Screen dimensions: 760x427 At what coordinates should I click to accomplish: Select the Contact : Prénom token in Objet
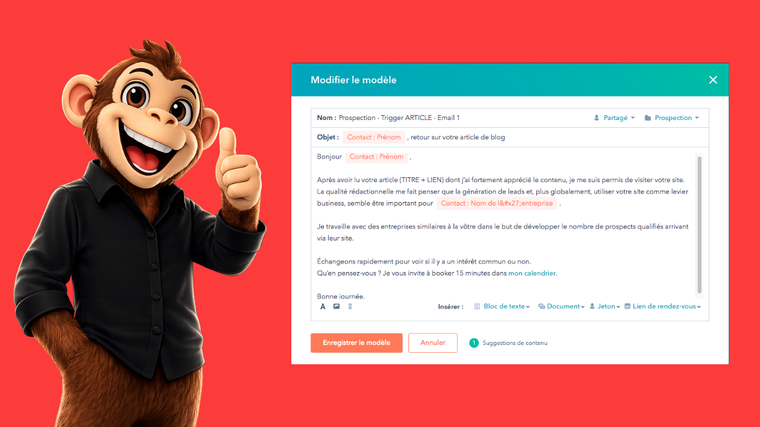point(374,137)
